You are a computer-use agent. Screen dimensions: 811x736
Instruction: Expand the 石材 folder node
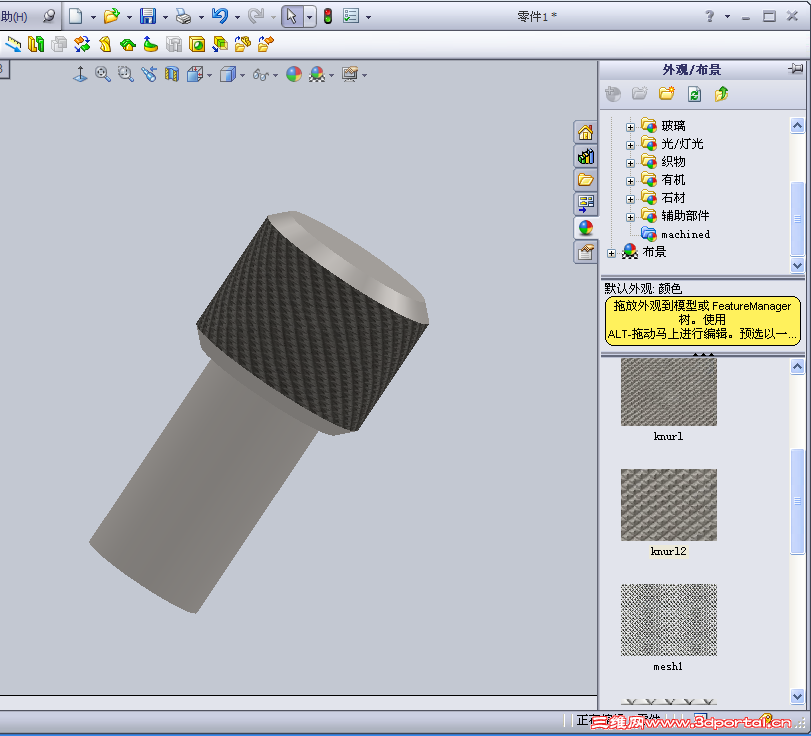pos(630,199)
